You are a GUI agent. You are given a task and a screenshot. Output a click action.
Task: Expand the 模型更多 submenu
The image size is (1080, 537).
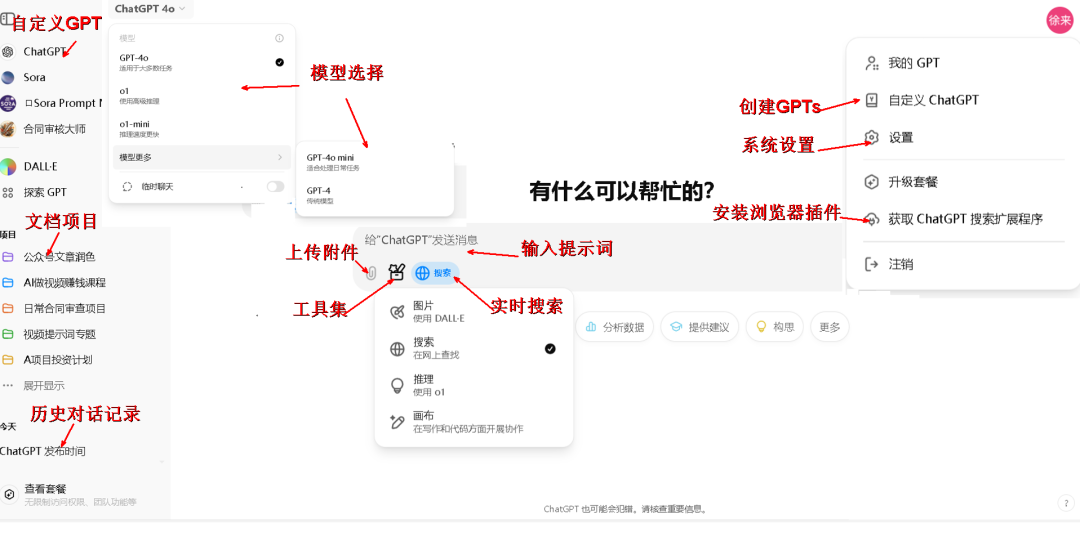(x=201, y=158)
